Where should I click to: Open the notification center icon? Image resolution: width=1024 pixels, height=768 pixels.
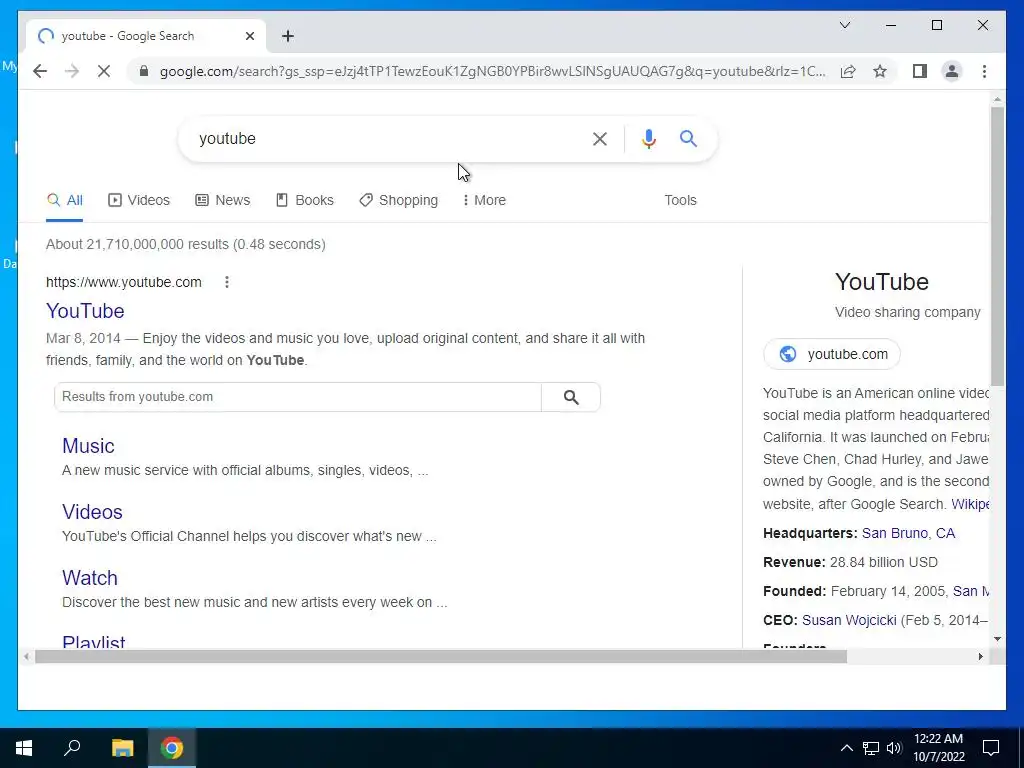click(991, 748)
